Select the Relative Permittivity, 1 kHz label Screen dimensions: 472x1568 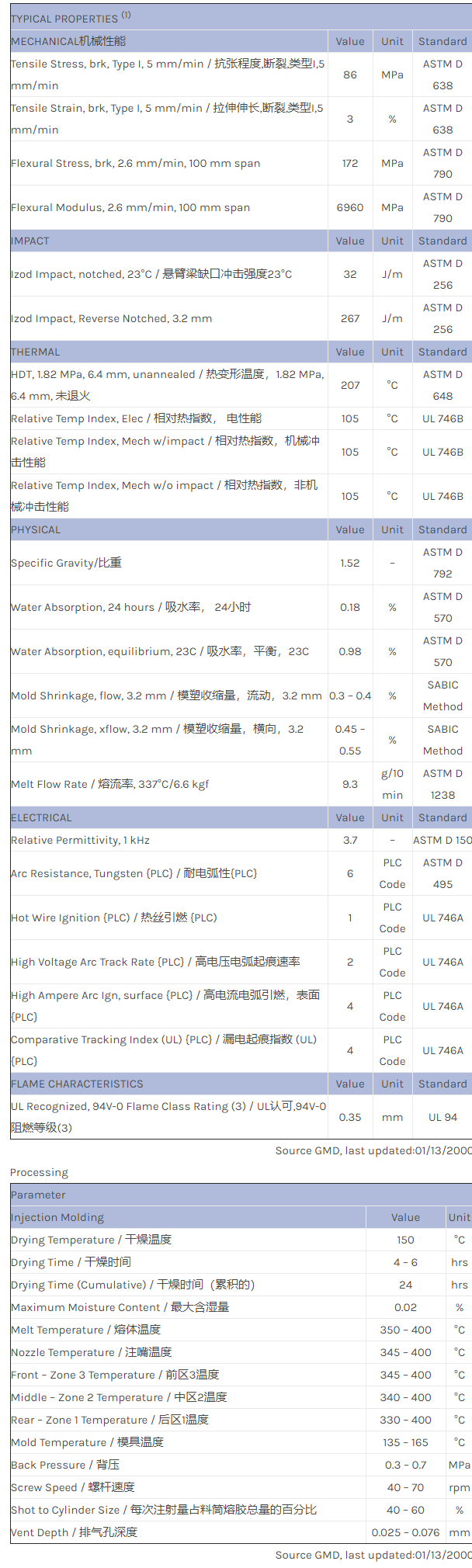(80, 840)
